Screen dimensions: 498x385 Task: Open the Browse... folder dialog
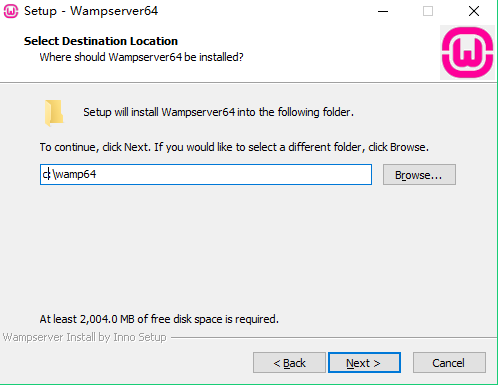pos(419,174)
